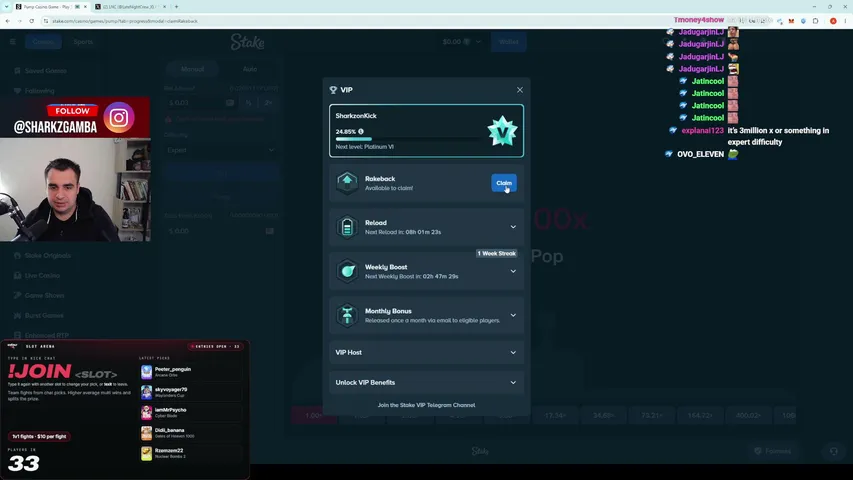The width and height of the screenshot is (853, 480).
Task: Click the Stake logo
Action: (x=248, y=41)
